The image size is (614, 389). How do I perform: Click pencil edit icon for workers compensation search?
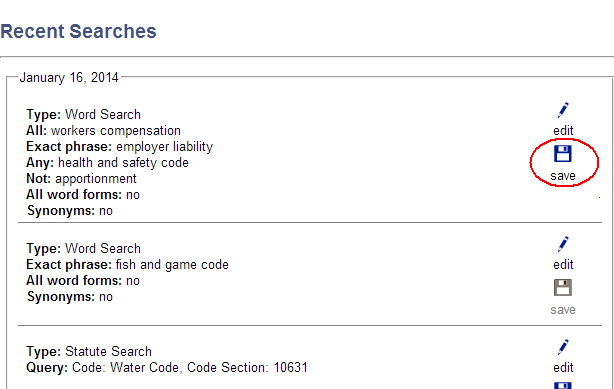coord(563,110)
